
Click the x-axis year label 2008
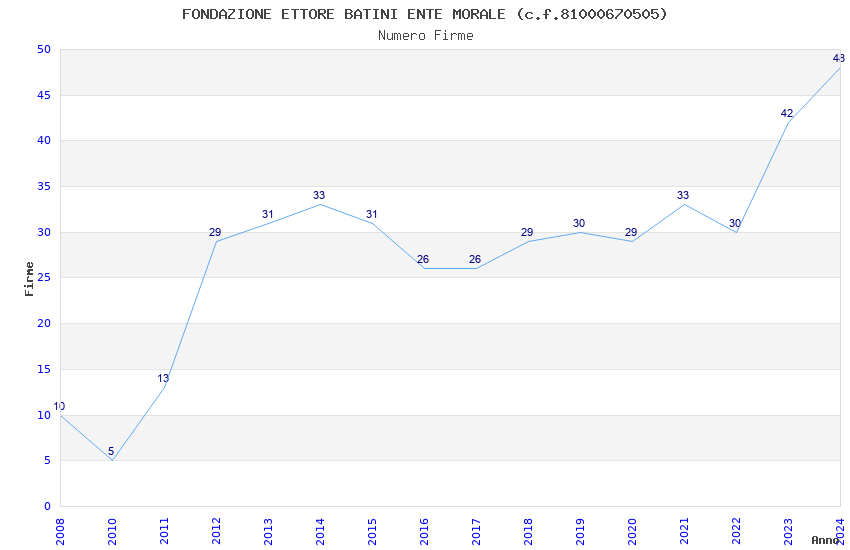(60, 531)
